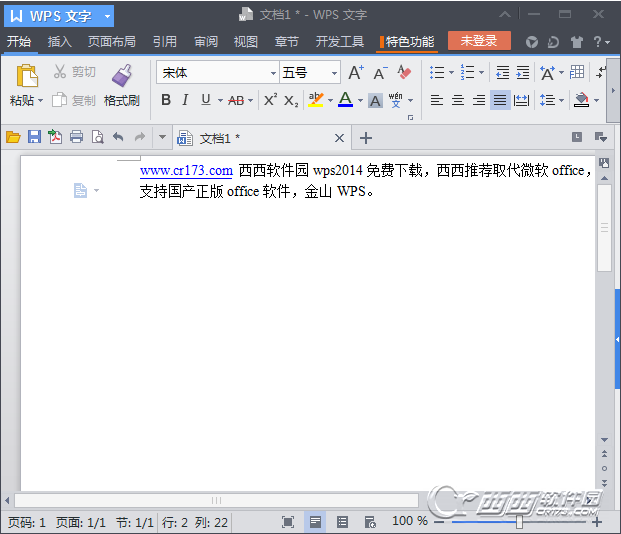The image size is (621, 534).
Task: Expand bullet list style arrow
Action: (451, 73)
